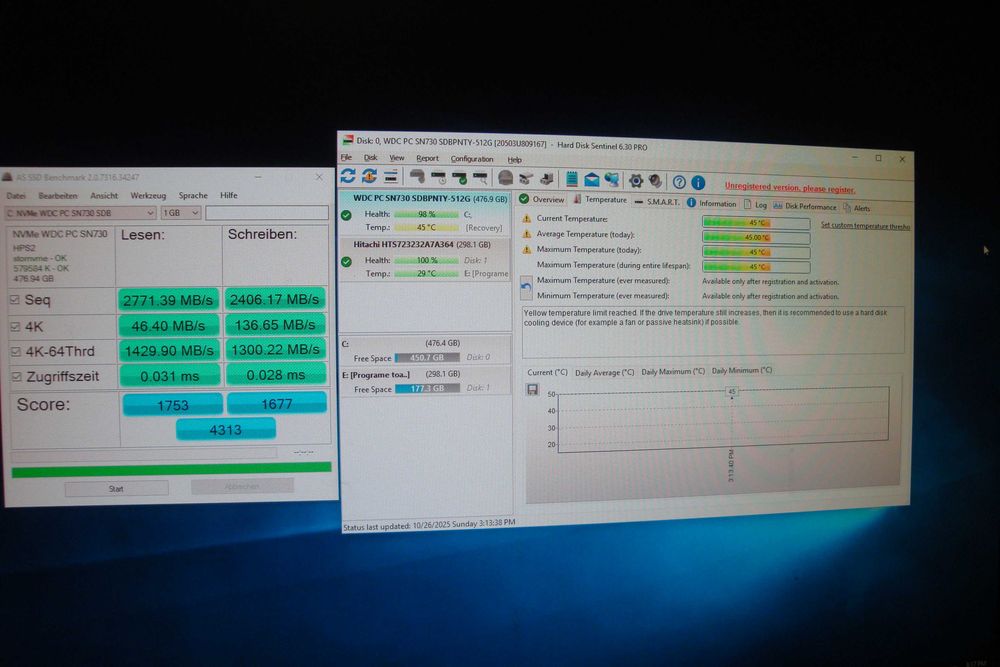Click the save floppy icon beside temperature chart
The image size is (1000, 667).
533,389
